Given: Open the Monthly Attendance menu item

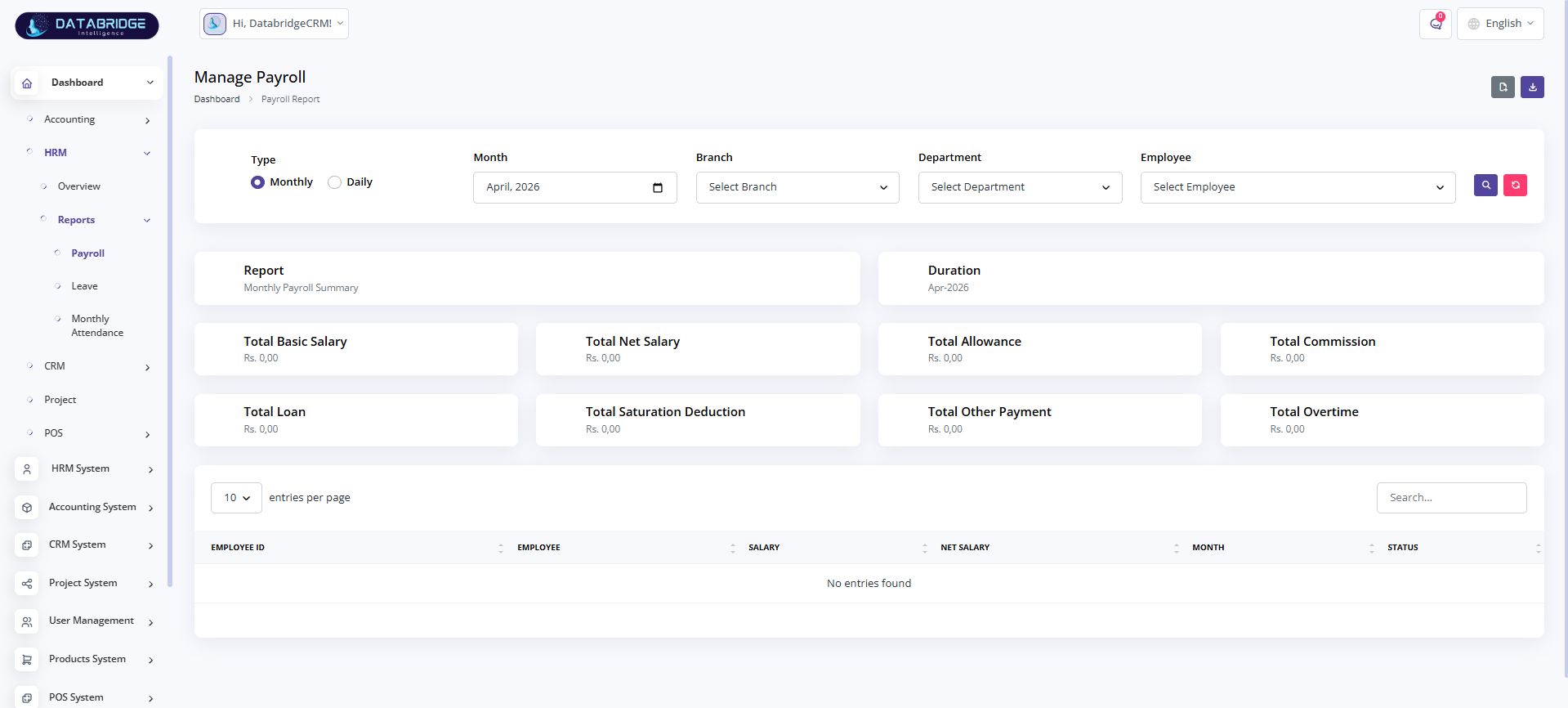Looking at the screenshot, I should (x=97, y=325).
